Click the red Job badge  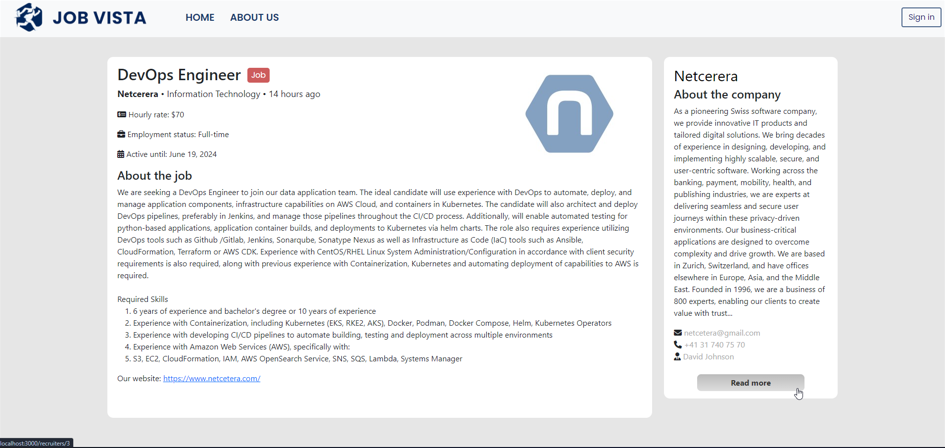[258, 75]
